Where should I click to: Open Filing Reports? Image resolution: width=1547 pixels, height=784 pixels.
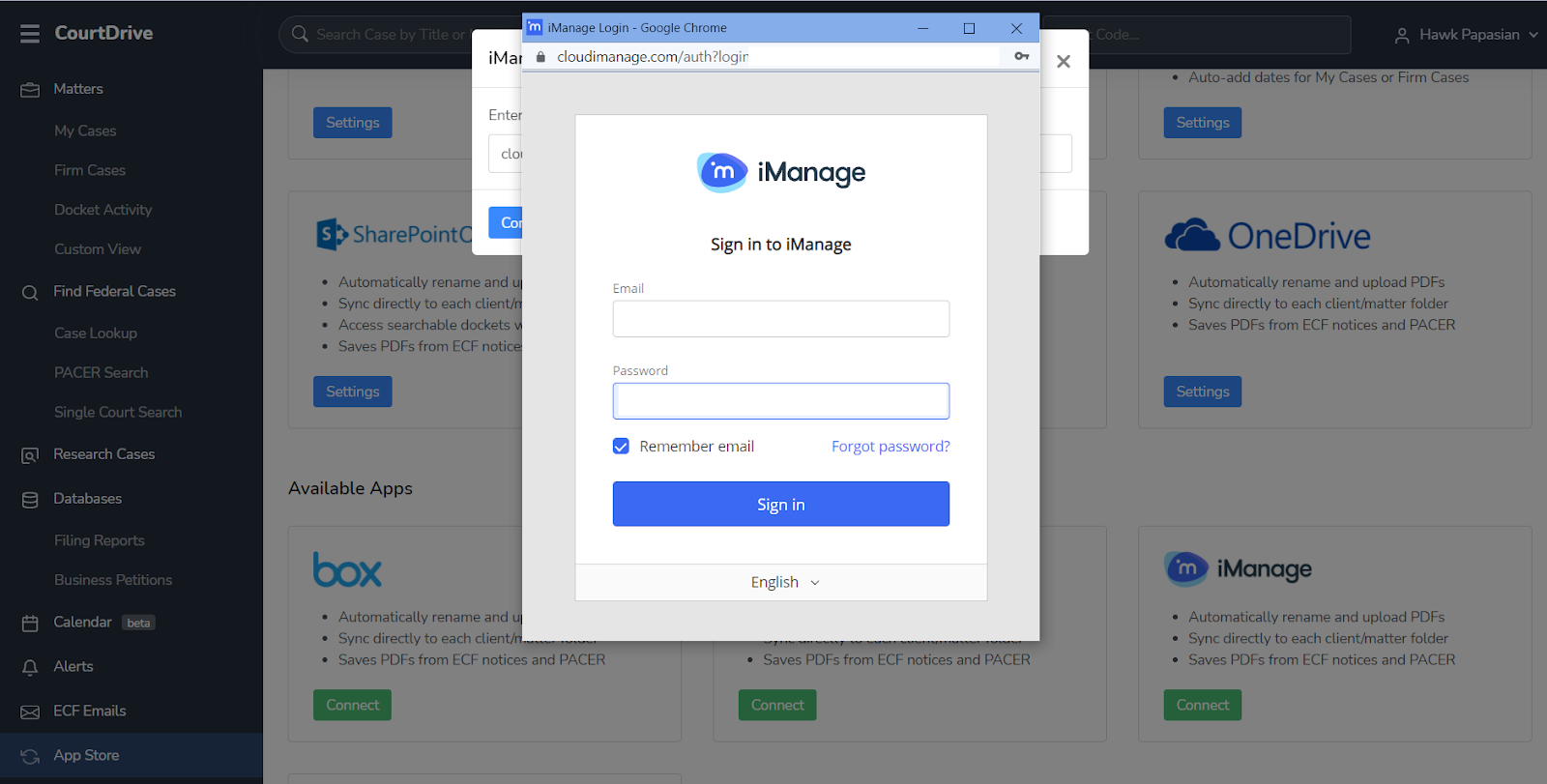pyautogui.click(x=100, y=540)
